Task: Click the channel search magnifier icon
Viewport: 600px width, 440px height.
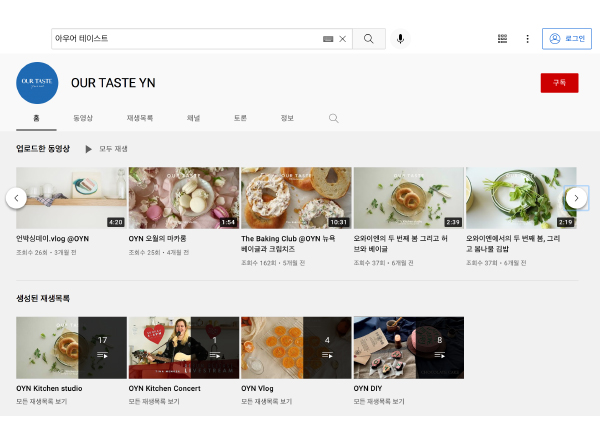Action: pyautogui.click(x=334, y=118)
